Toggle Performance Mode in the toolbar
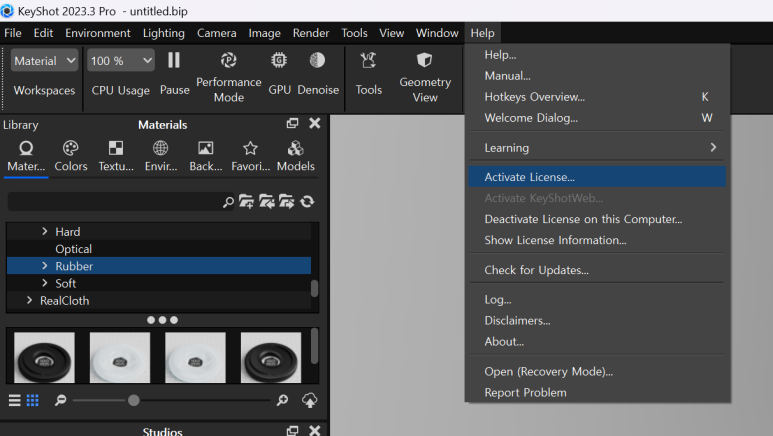Screen dimensions: 773x436 (x=228, y=75)
